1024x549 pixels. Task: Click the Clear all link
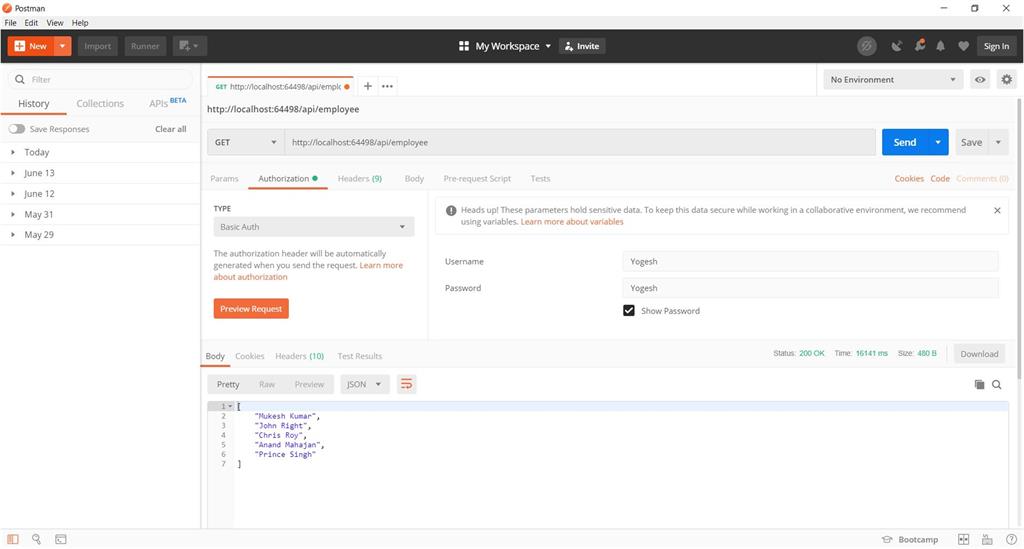pos(170,129)
